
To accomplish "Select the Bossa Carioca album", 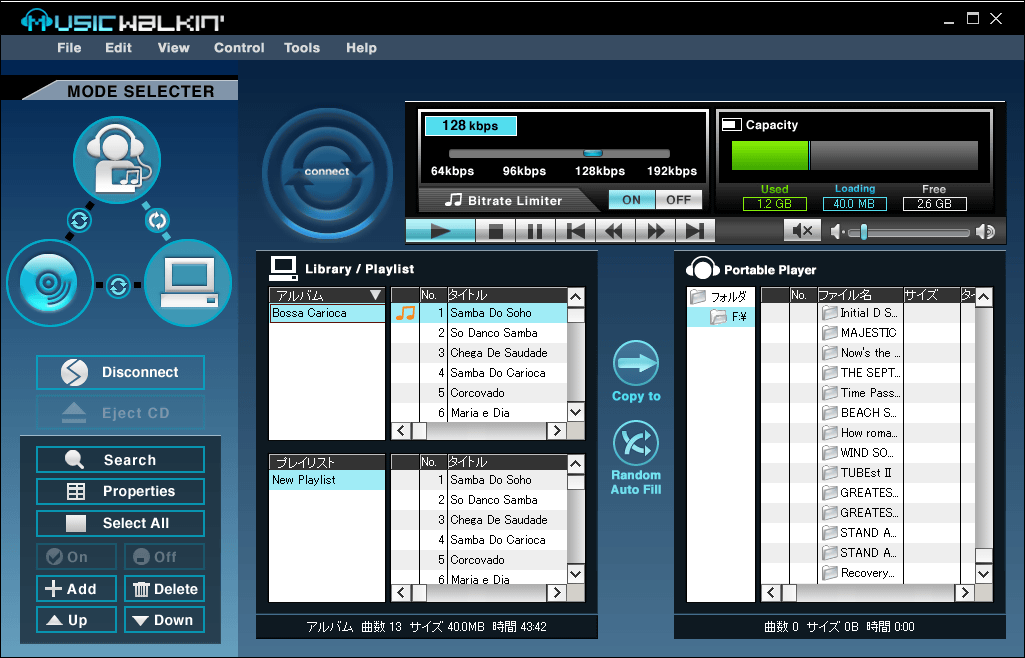I will click(327, 313).
